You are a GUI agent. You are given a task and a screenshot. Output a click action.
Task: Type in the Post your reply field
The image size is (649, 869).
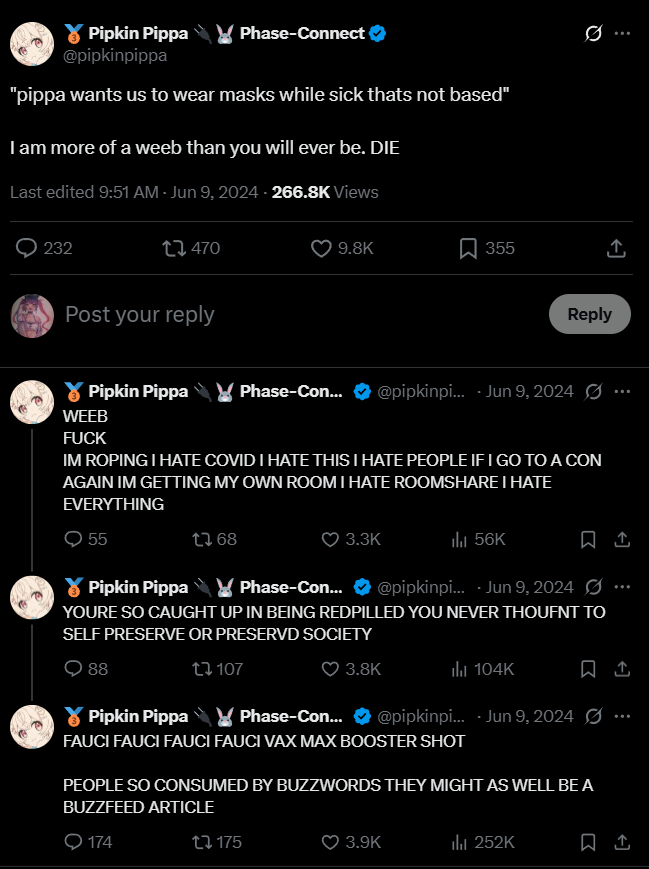coord(300,314)
